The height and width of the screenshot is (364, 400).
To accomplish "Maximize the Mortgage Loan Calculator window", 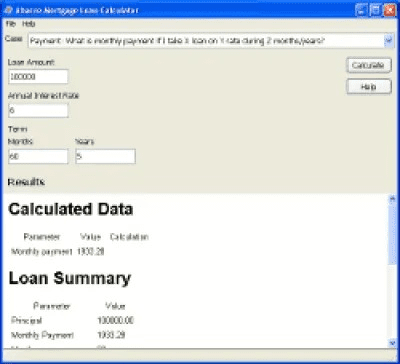I will coord(375,10).
